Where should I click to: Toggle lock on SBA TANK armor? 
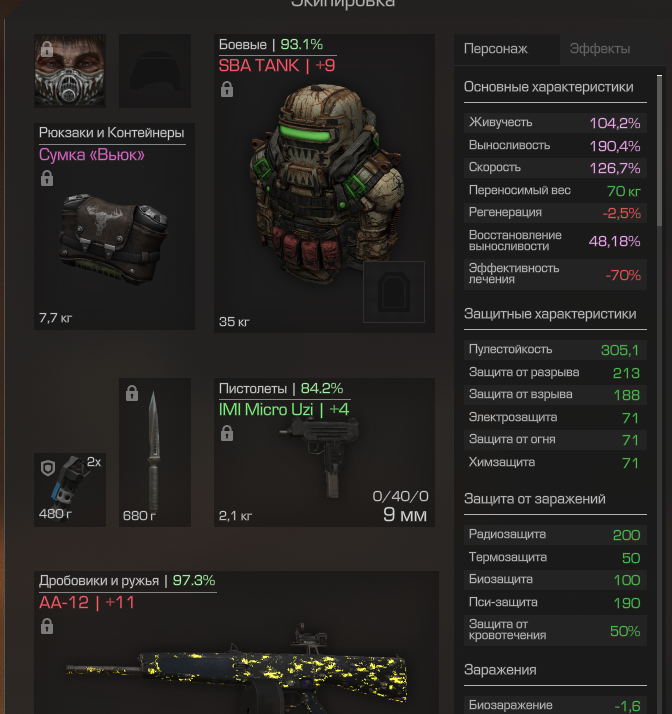pos(227,89)
